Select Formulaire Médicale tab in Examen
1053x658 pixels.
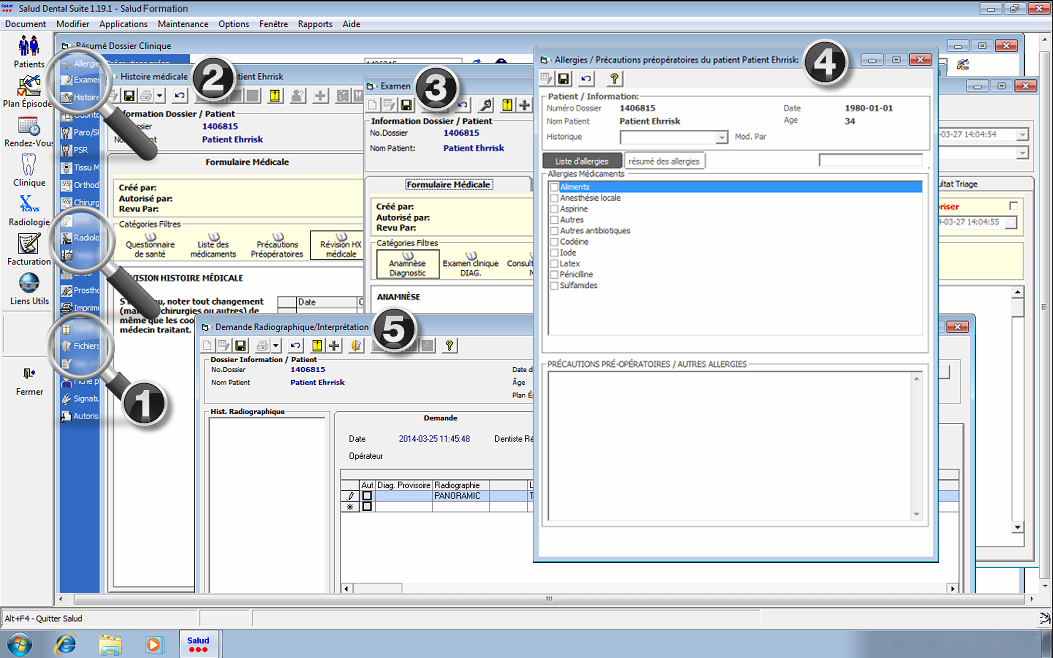click(x=449, y=184)
